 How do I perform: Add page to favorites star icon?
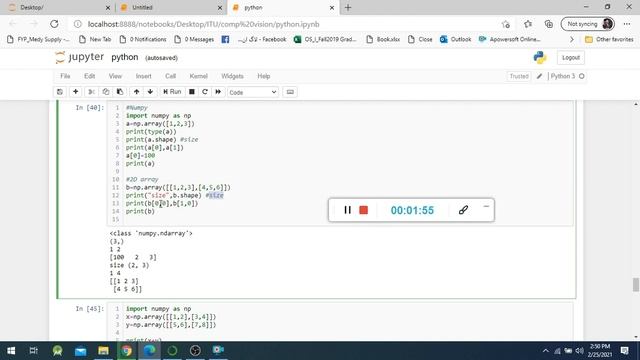tap(506, 24)
